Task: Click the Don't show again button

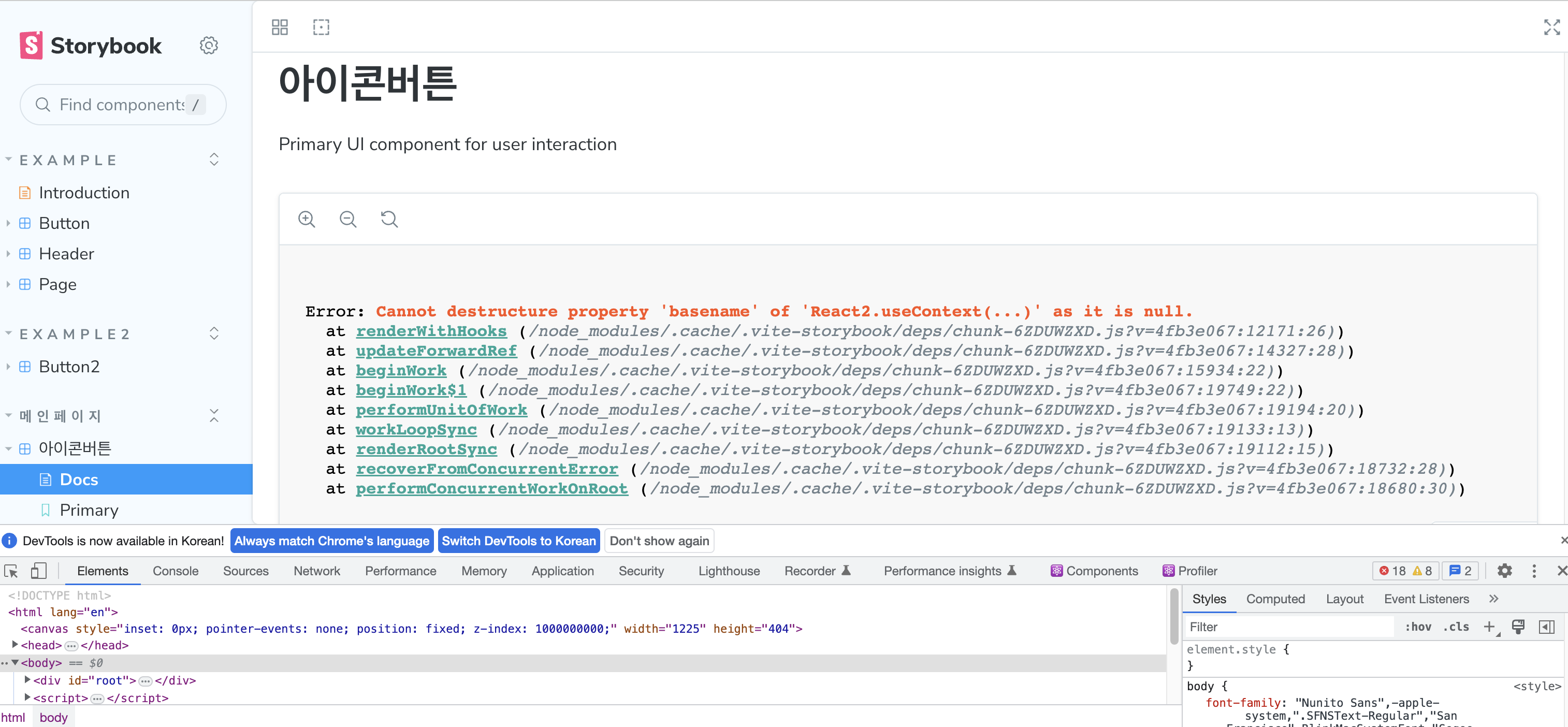Action: [659, 541]
